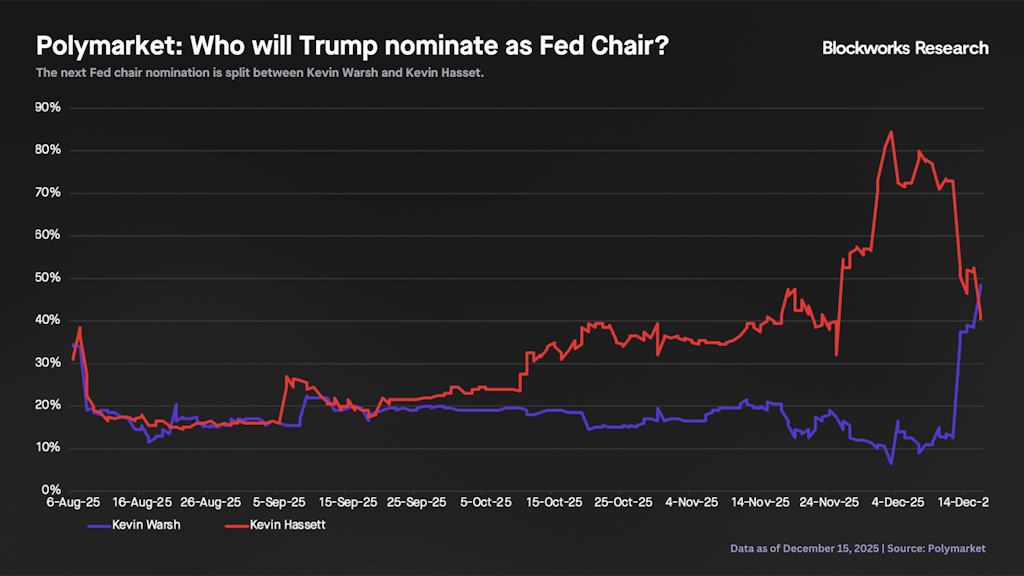The image size is (1024, 576).
Task: Click the 50% y-axis label
Action: click(48, 277)
